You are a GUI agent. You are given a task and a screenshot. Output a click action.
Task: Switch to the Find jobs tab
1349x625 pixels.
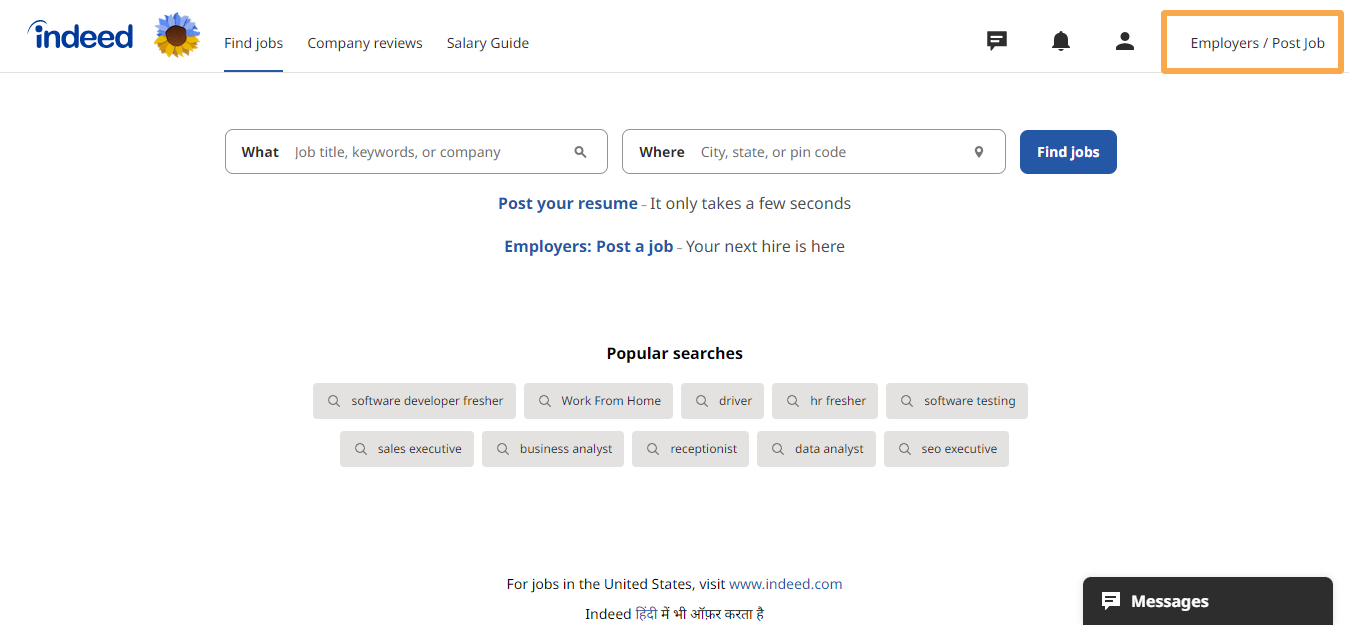(x=253, y=43)
